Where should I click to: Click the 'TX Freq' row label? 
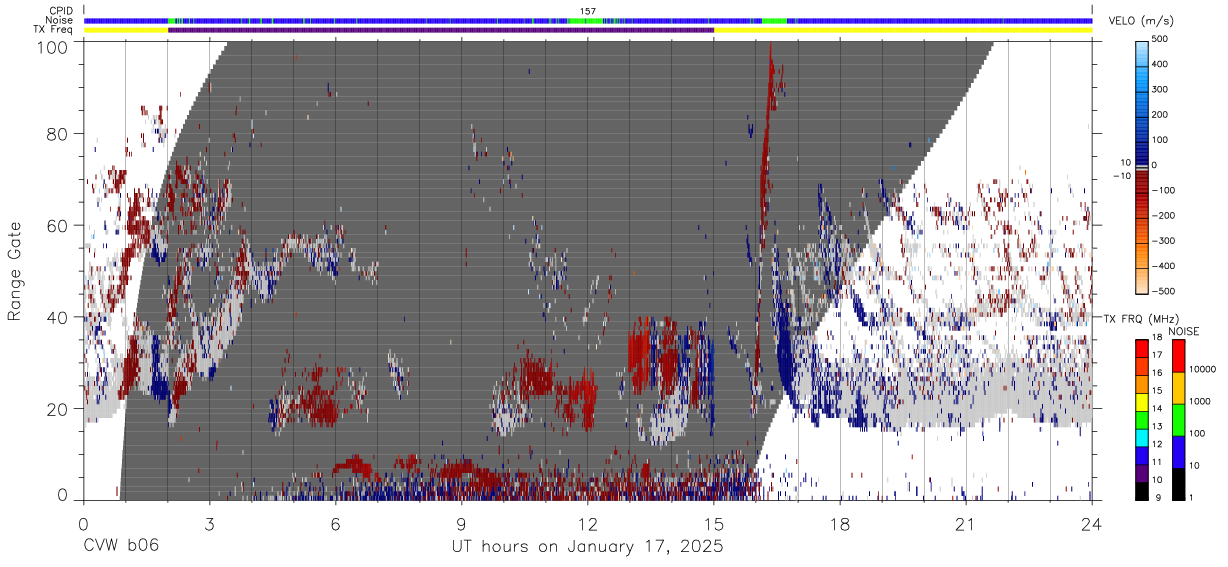coord(54,30)
